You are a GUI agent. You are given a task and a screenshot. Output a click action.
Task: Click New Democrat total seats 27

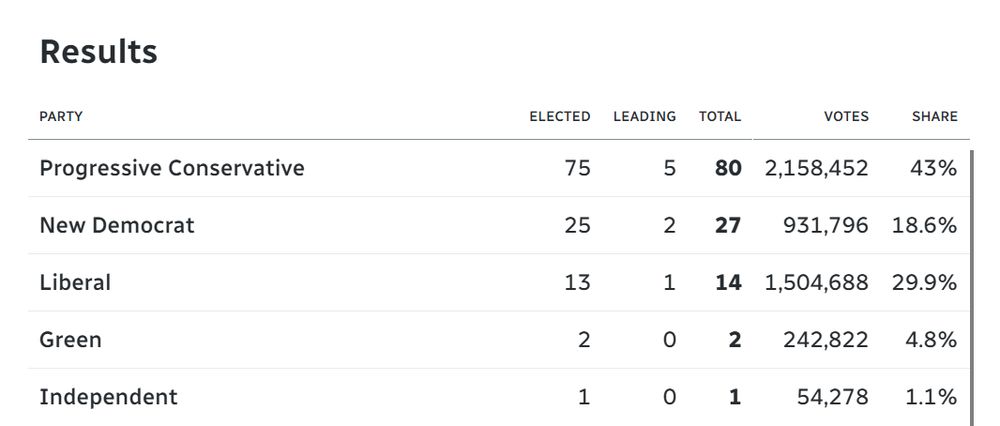728,226
